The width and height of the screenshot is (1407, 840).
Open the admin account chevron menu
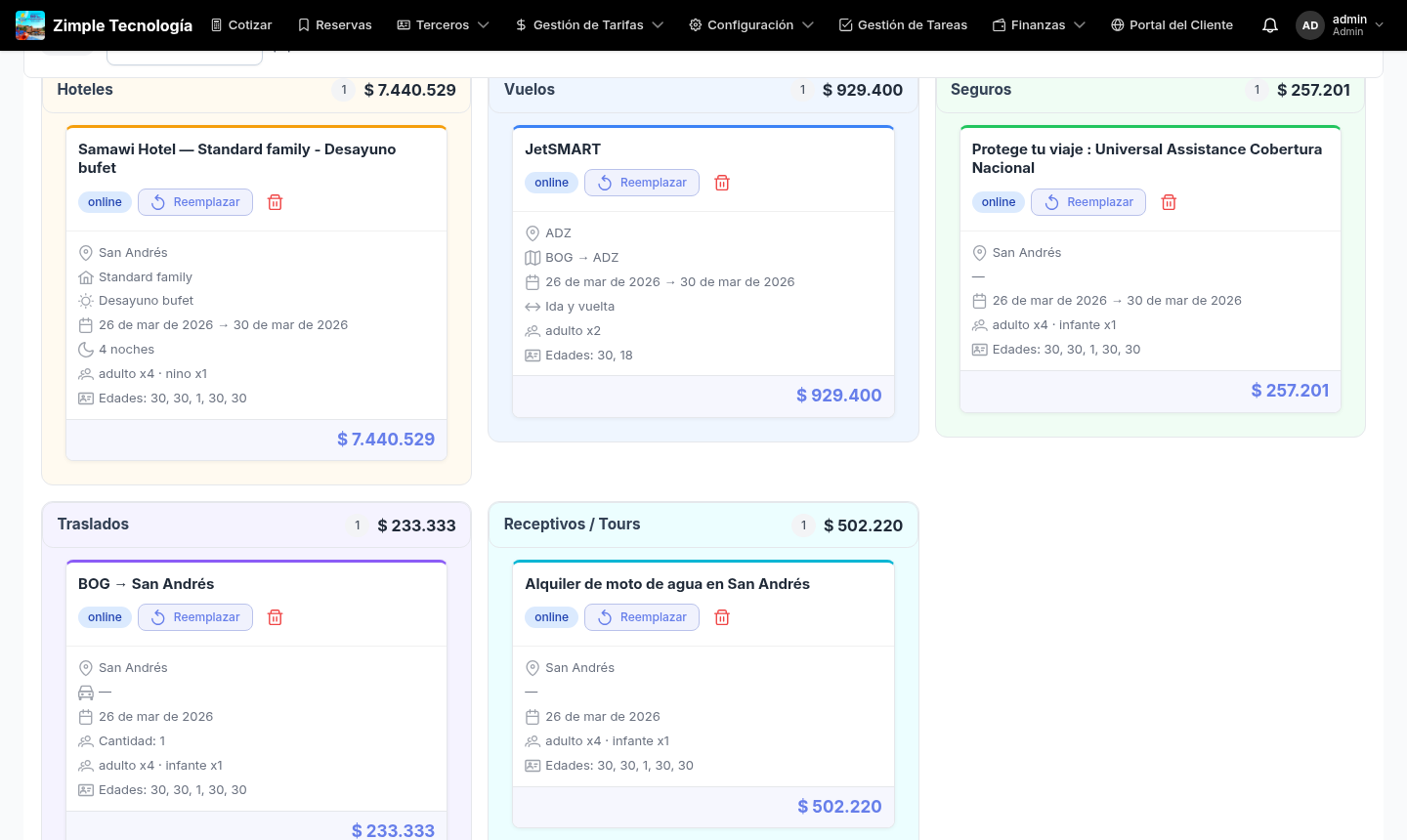(x=1379, y=25)
